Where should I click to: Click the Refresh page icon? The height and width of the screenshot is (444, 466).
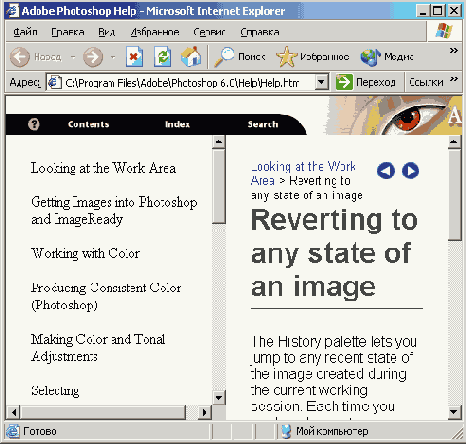[162, 57]
